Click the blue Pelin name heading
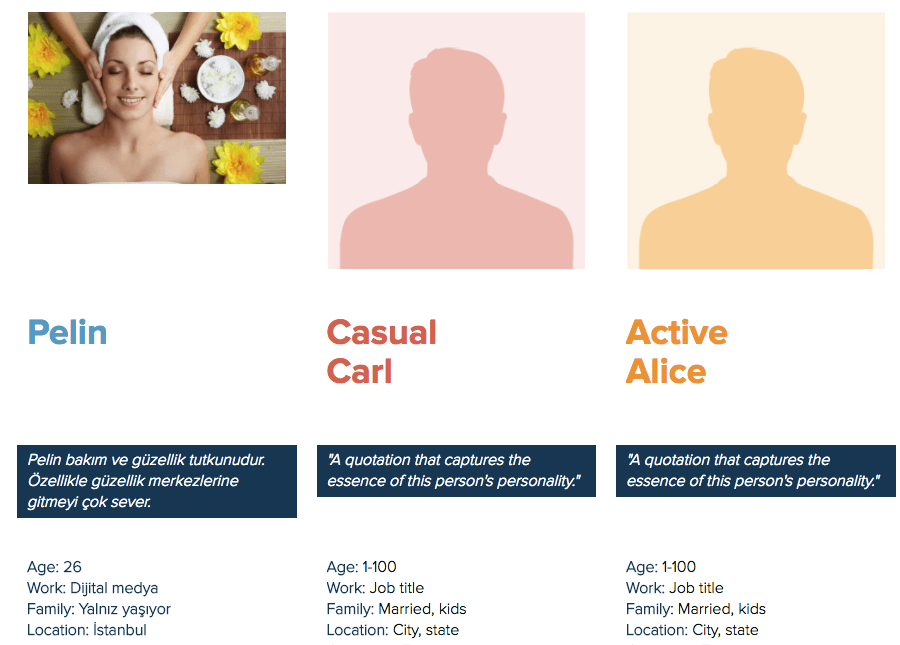Viewport: 900px width, 645px height. tap(68, 333)
